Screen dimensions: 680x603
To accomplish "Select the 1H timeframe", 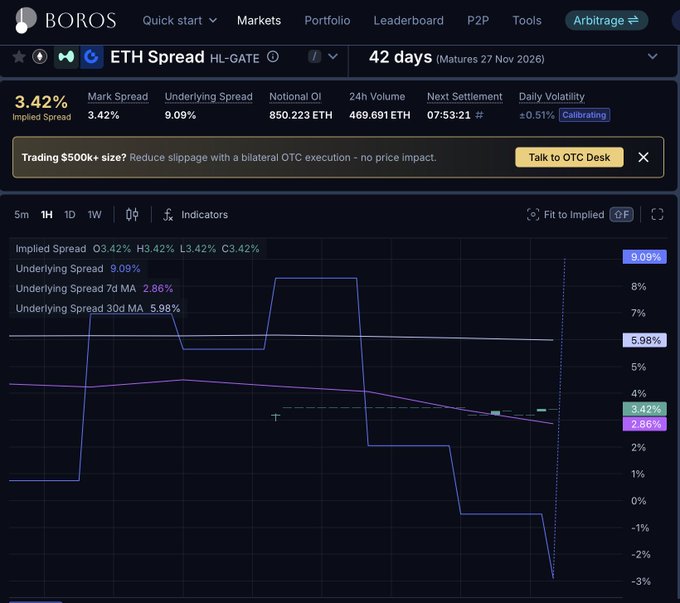I will click(x=46, y=214).
